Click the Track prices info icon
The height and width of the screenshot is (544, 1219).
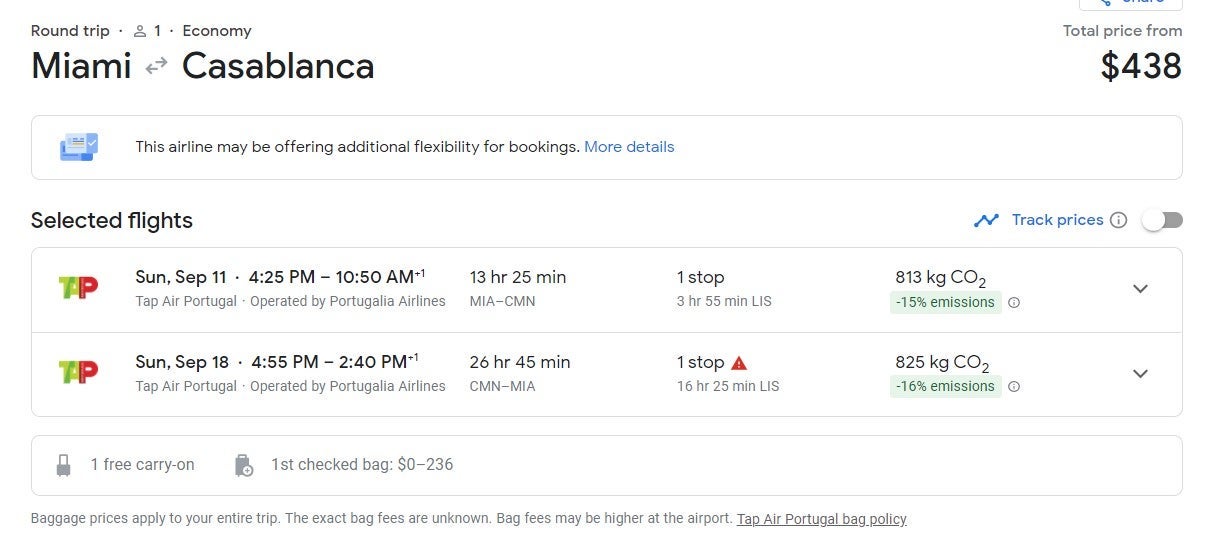click(x=1119, y=220)
